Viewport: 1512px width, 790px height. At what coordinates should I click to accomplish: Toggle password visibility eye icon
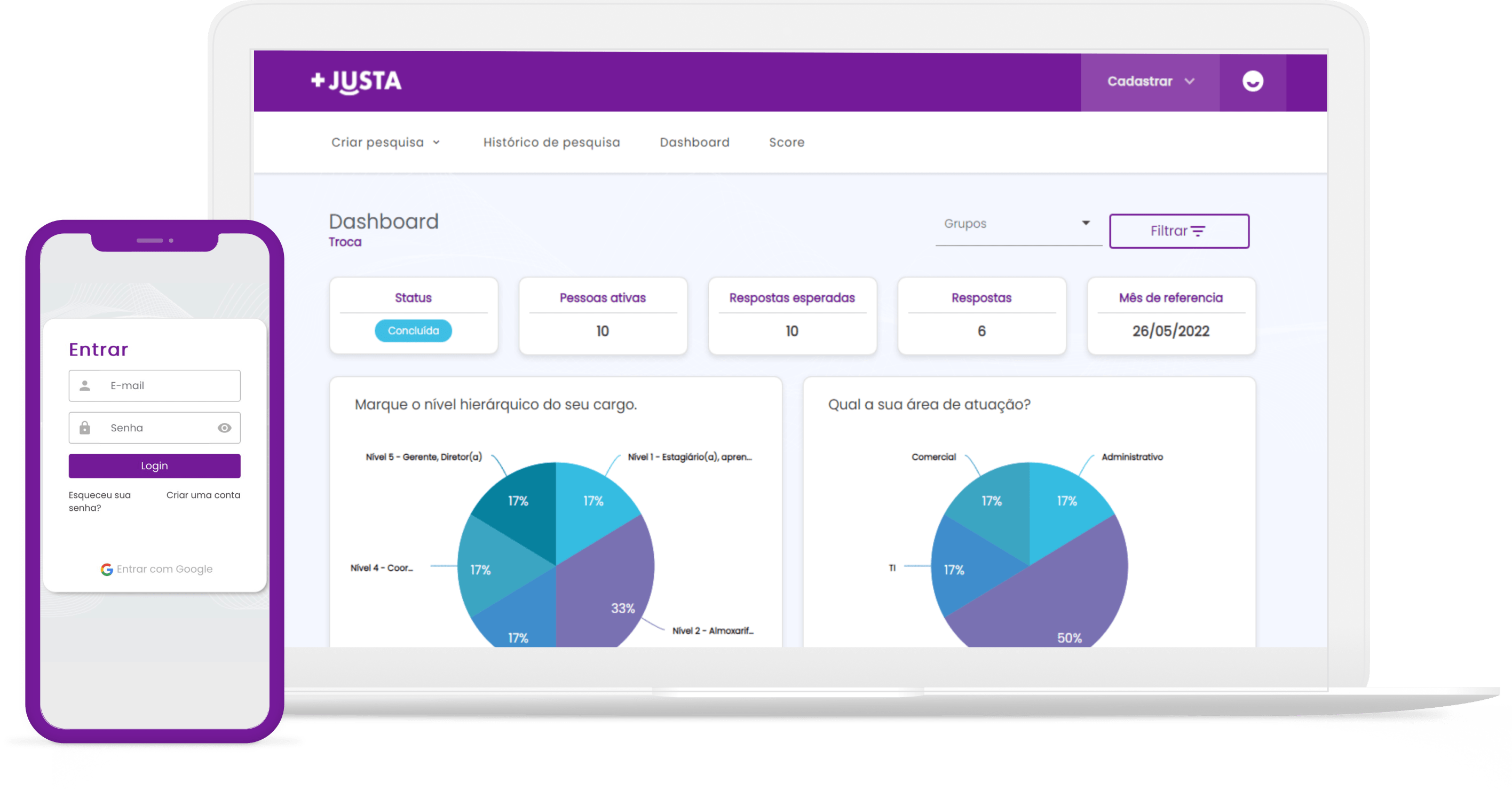(224, 428)
